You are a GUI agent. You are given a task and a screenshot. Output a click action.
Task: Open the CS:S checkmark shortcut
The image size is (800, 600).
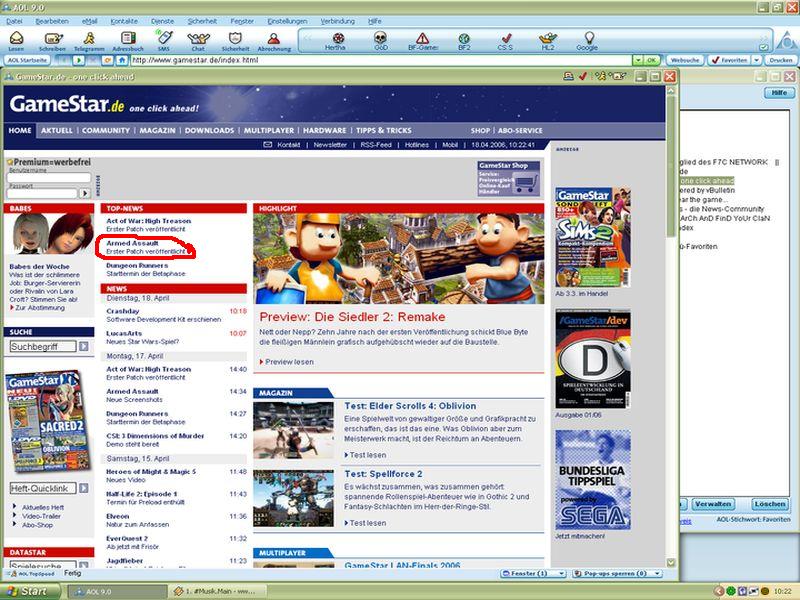(506, 41)
